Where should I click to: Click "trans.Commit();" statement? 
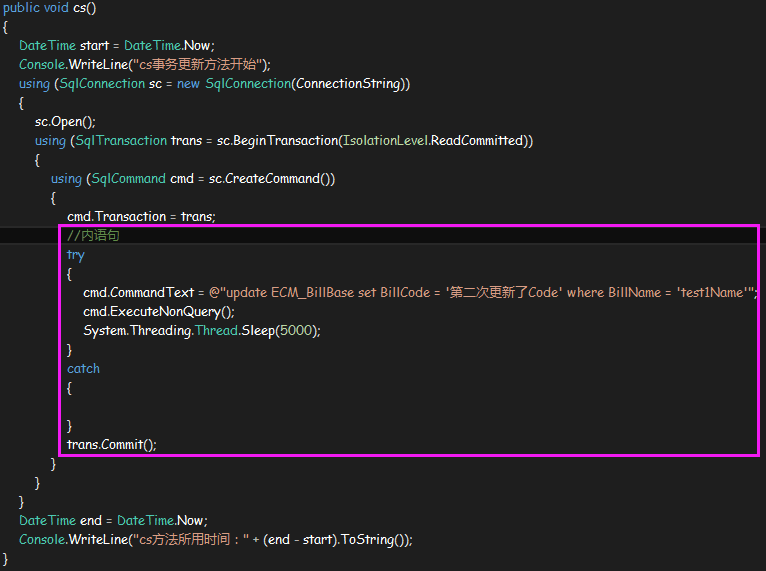click(112, 444)
